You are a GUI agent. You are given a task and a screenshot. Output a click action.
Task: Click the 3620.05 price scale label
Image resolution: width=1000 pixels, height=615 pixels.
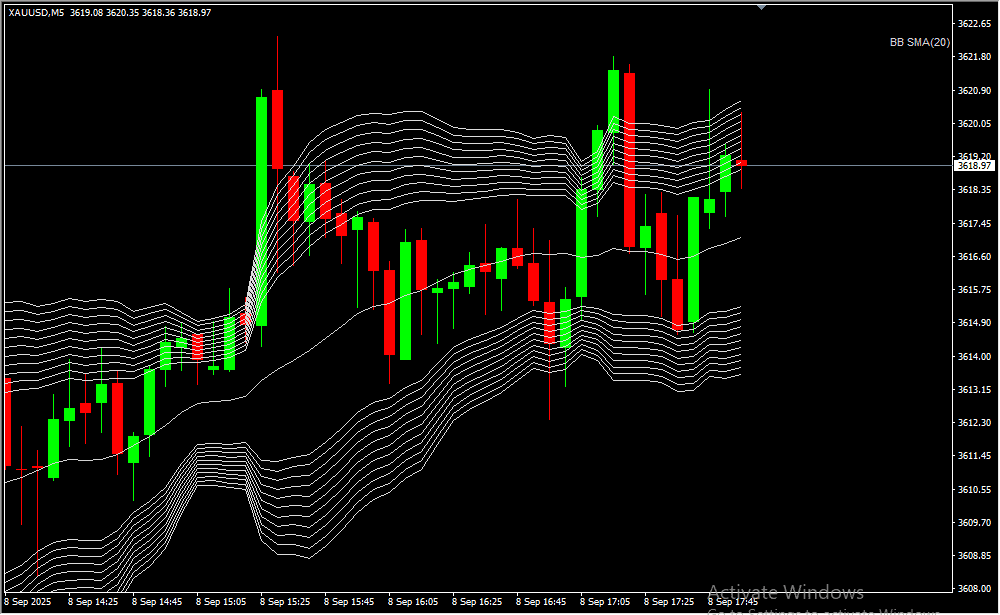tap(974, 123)
